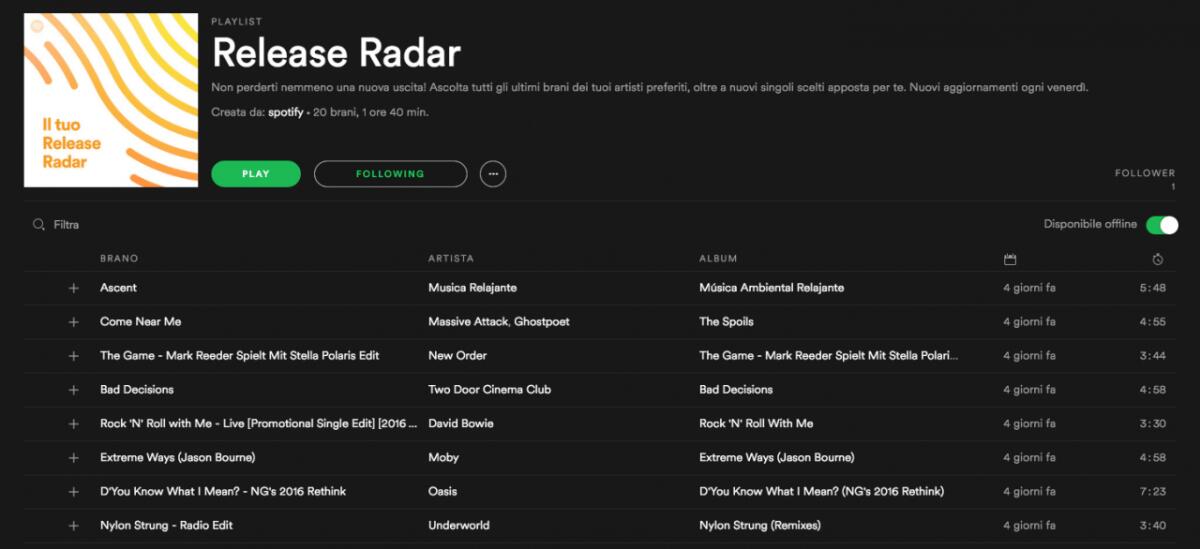Select the track title Ascent
The width and height of the screenshot is (1200, 549).
pyautogui.click(x=118, y=288)
